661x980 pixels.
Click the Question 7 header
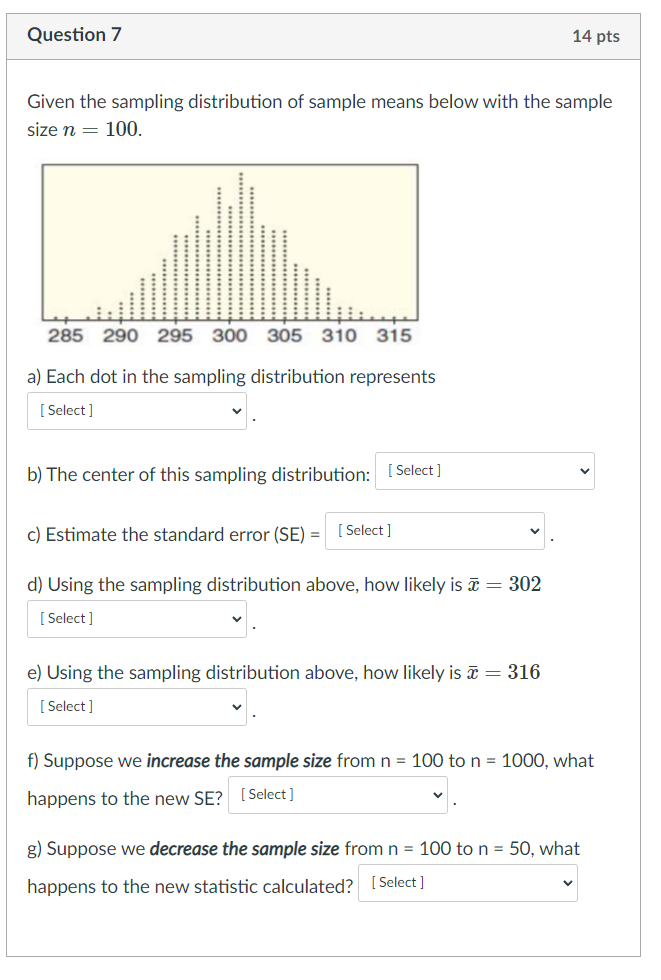click(x=75, y=34)
